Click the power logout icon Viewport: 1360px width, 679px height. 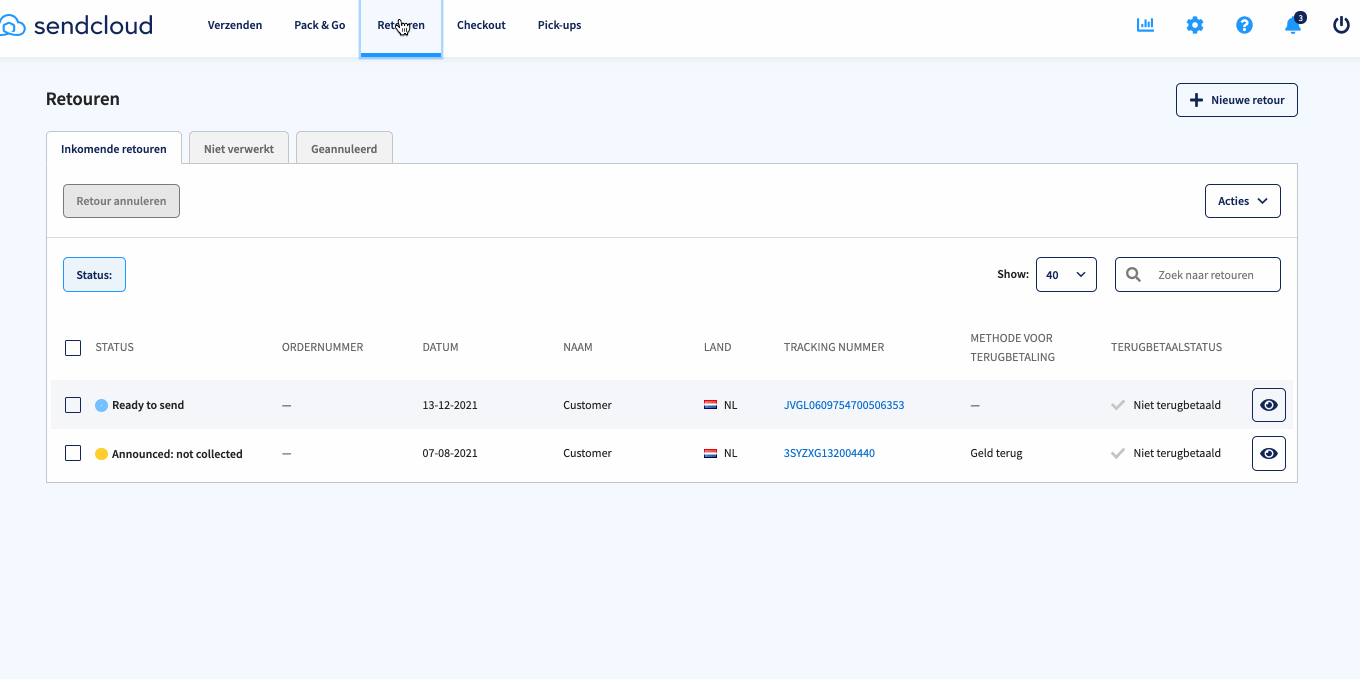(1342, 25)
